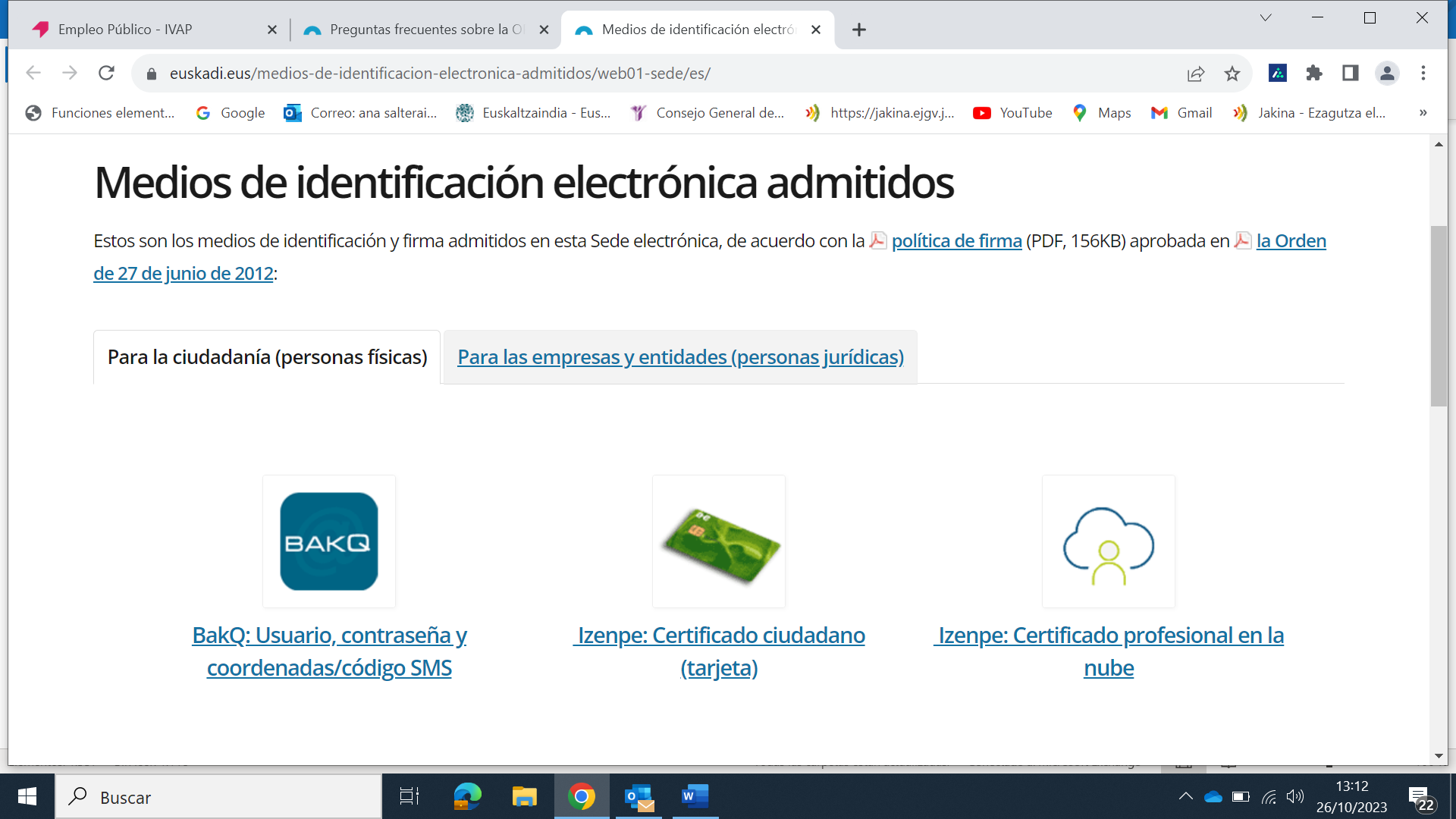1456x819 pixels.
Task: Show hidden system tray icons
Action: (x=1185, y=796)
